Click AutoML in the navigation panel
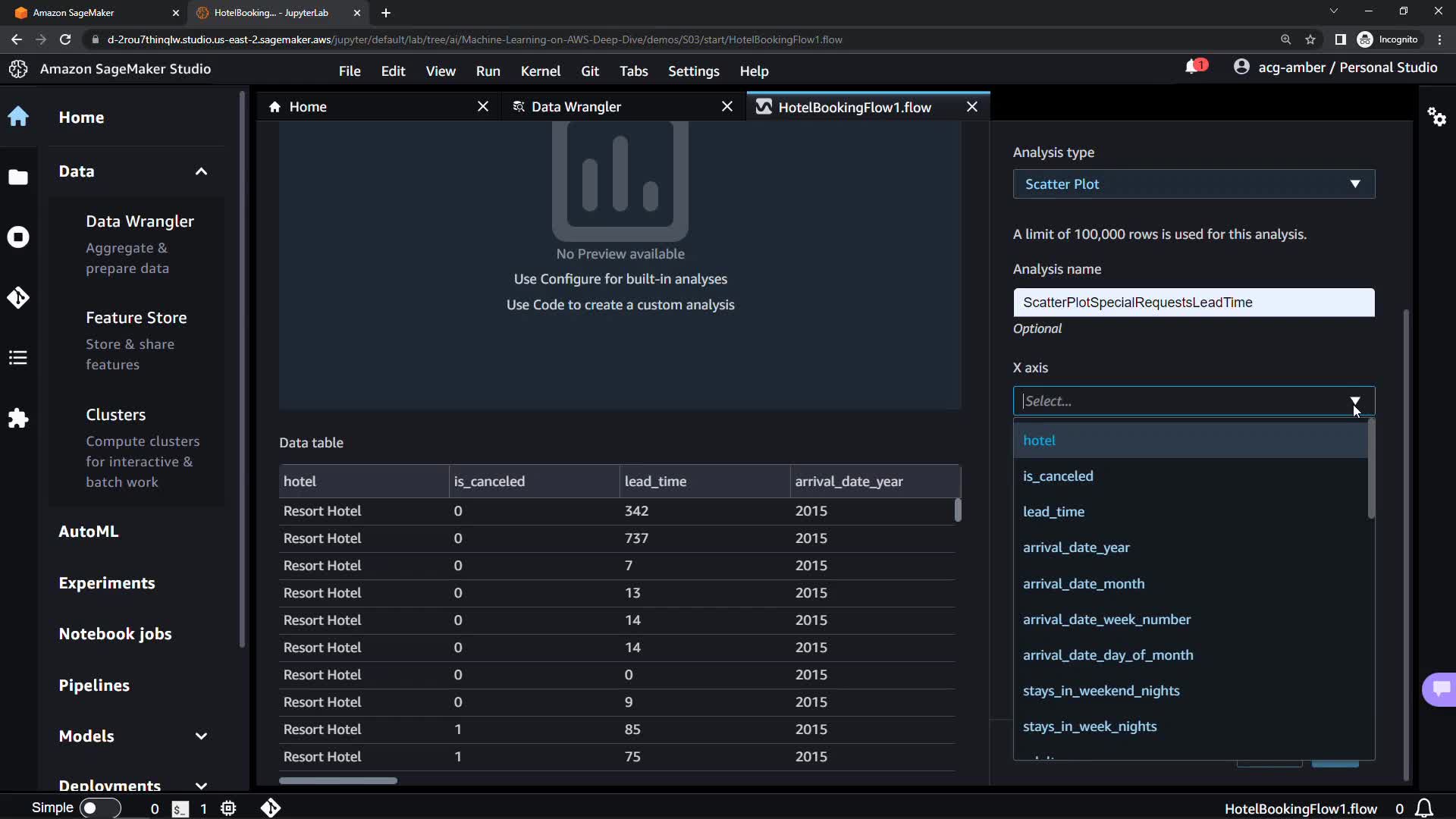 [89, 532]
